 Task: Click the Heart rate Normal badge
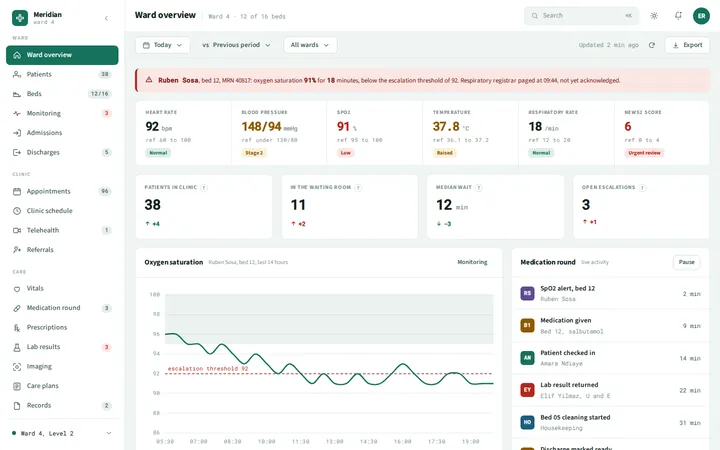coord(158,153)
